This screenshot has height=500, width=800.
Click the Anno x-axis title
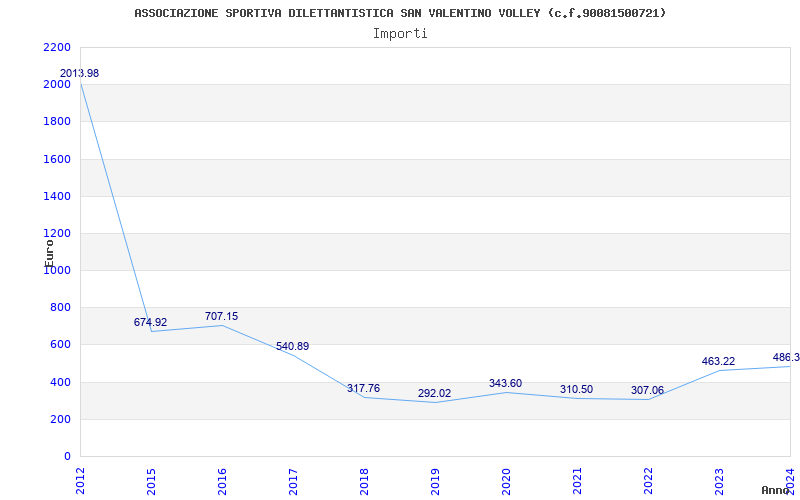coord(776,490)
